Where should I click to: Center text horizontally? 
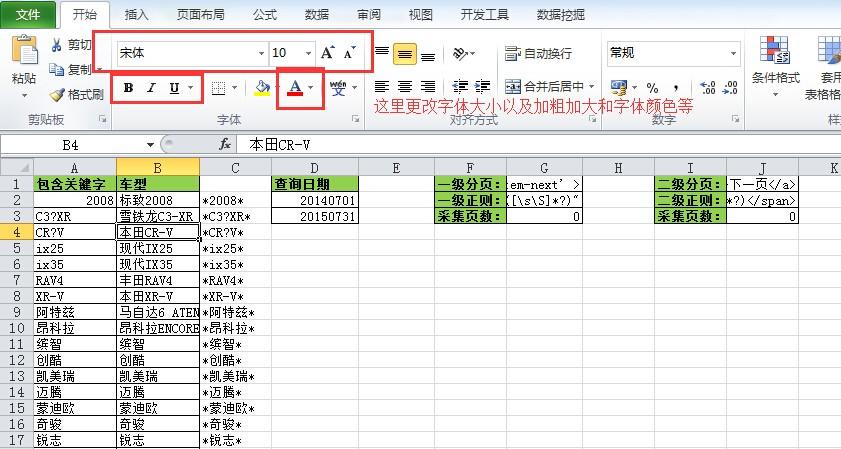(405, 86)
